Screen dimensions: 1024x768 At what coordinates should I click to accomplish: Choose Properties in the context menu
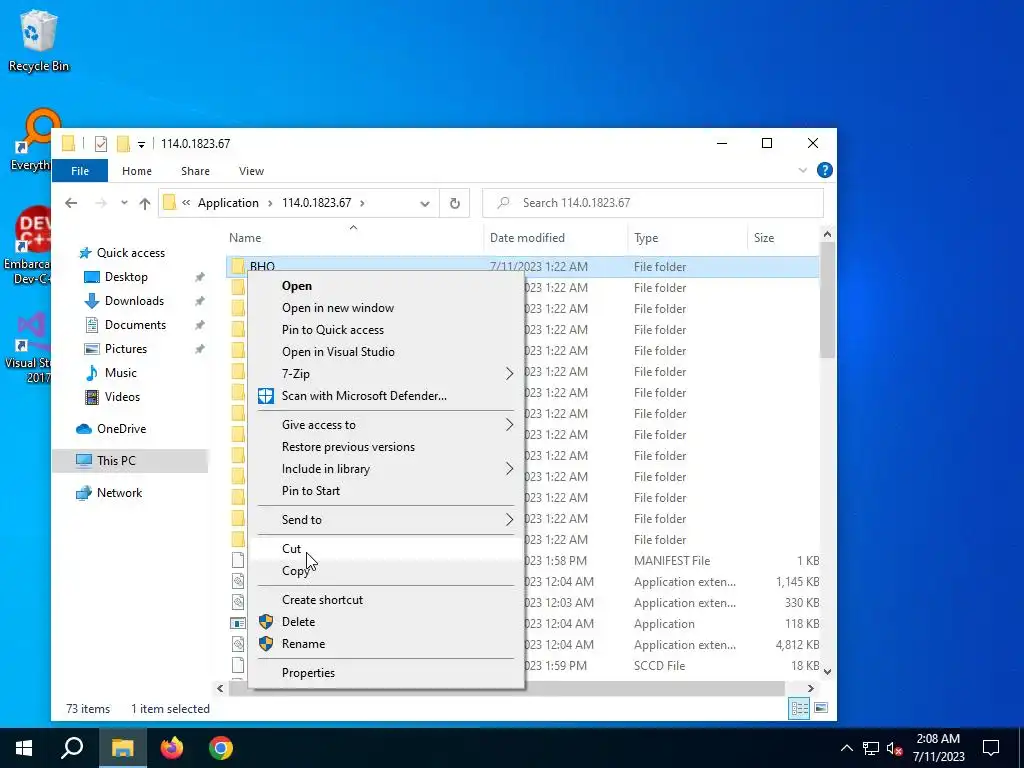pos(385,673)
